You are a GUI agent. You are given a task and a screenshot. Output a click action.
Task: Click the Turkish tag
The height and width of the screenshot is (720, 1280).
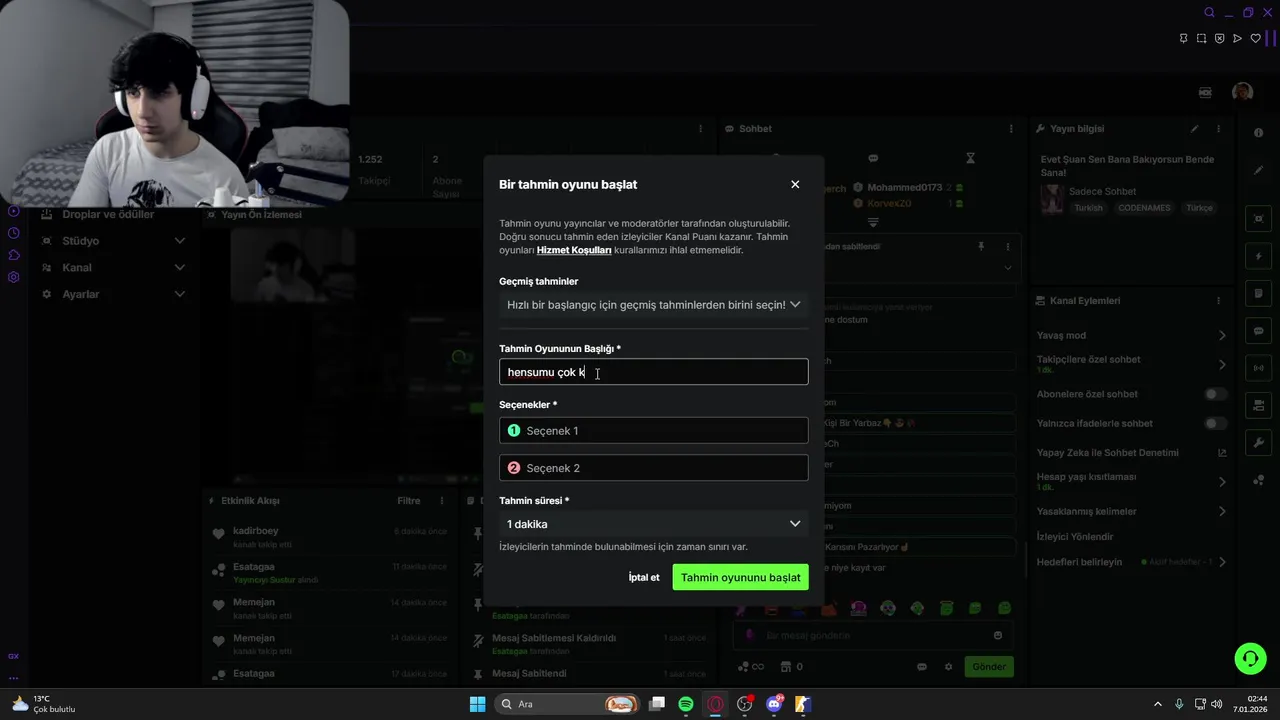(x=1088, y=208)
